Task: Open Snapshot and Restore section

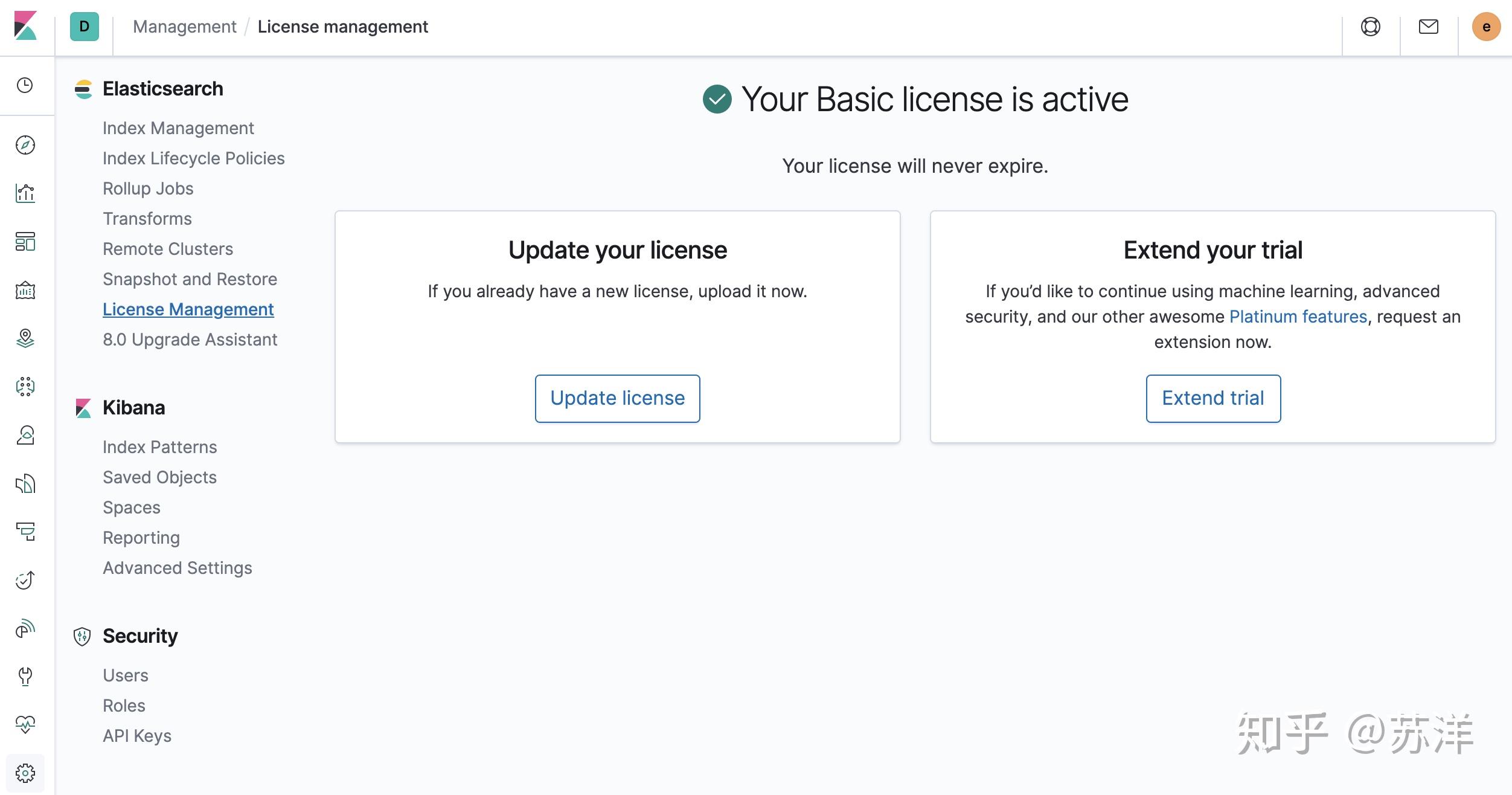Action: pyautogui.click(x=190, y=279)
